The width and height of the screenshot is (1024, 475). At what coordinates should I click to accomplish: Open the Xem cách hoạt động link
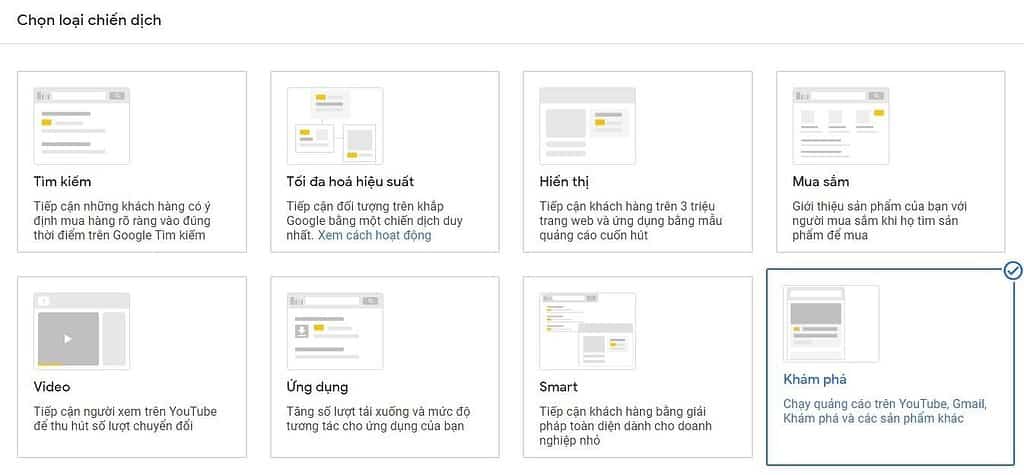(x=374, y=235)
